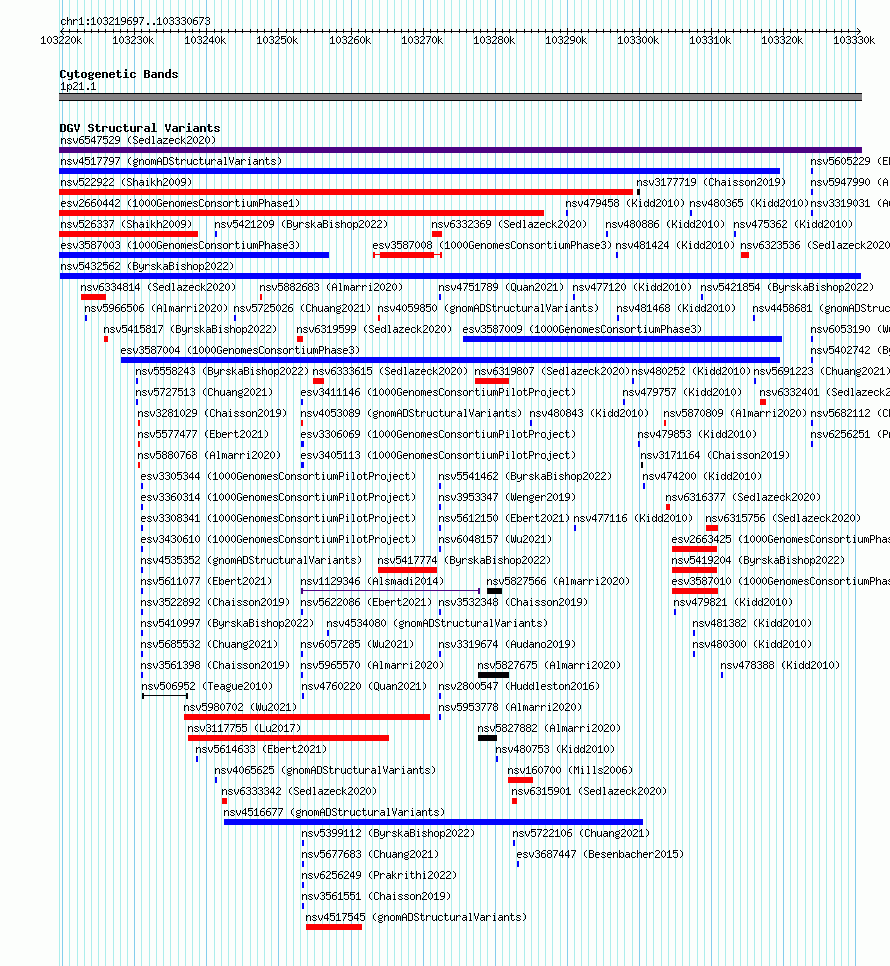This screenshot has width=890, height=966.
Task: Click the DGV Structural Variants track title
Action: [x=140, y=128]
